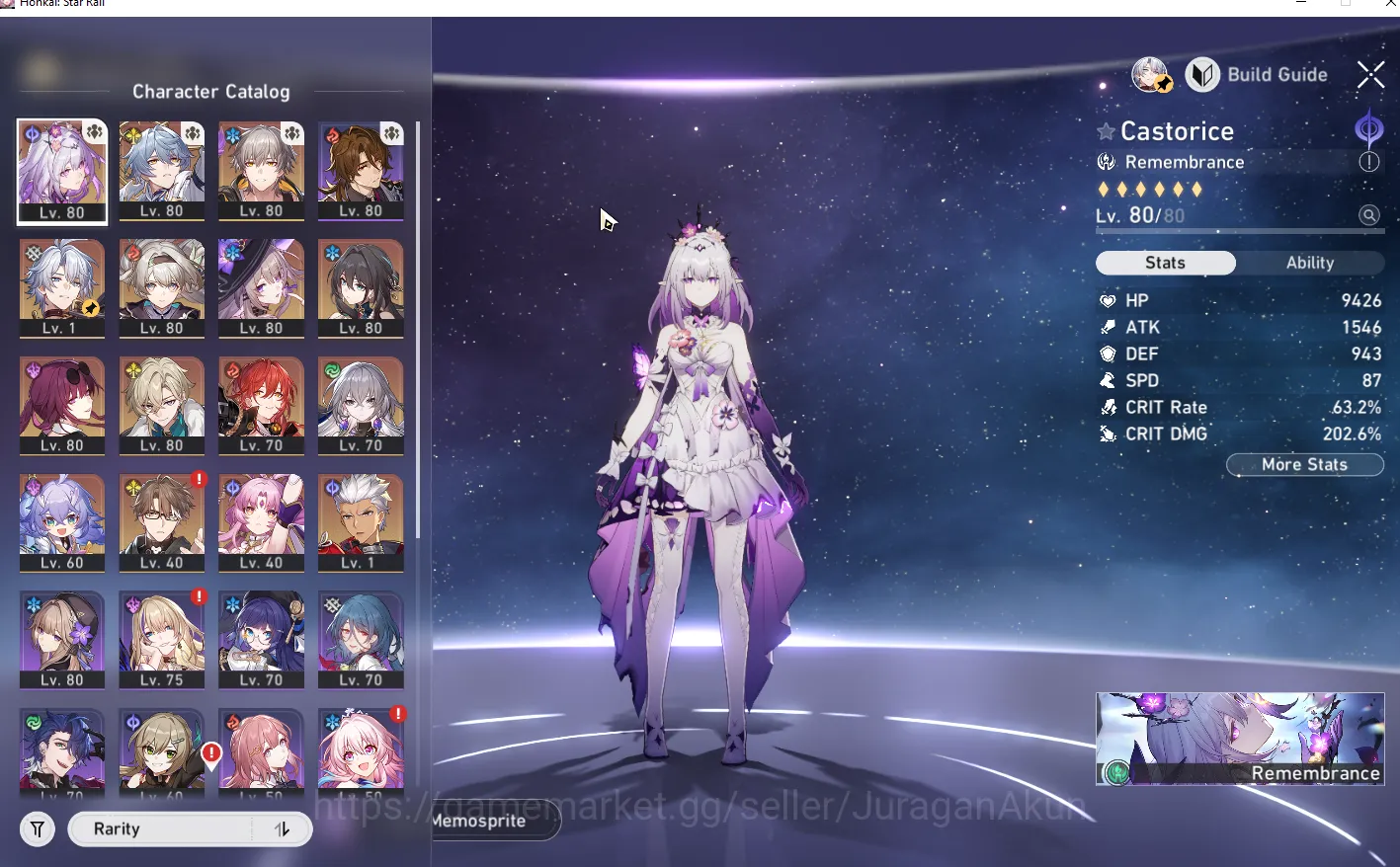Screen dimensions: 1400x867
Task: Open the Remembrance path info icon
Action: [x=1368, y=162]
